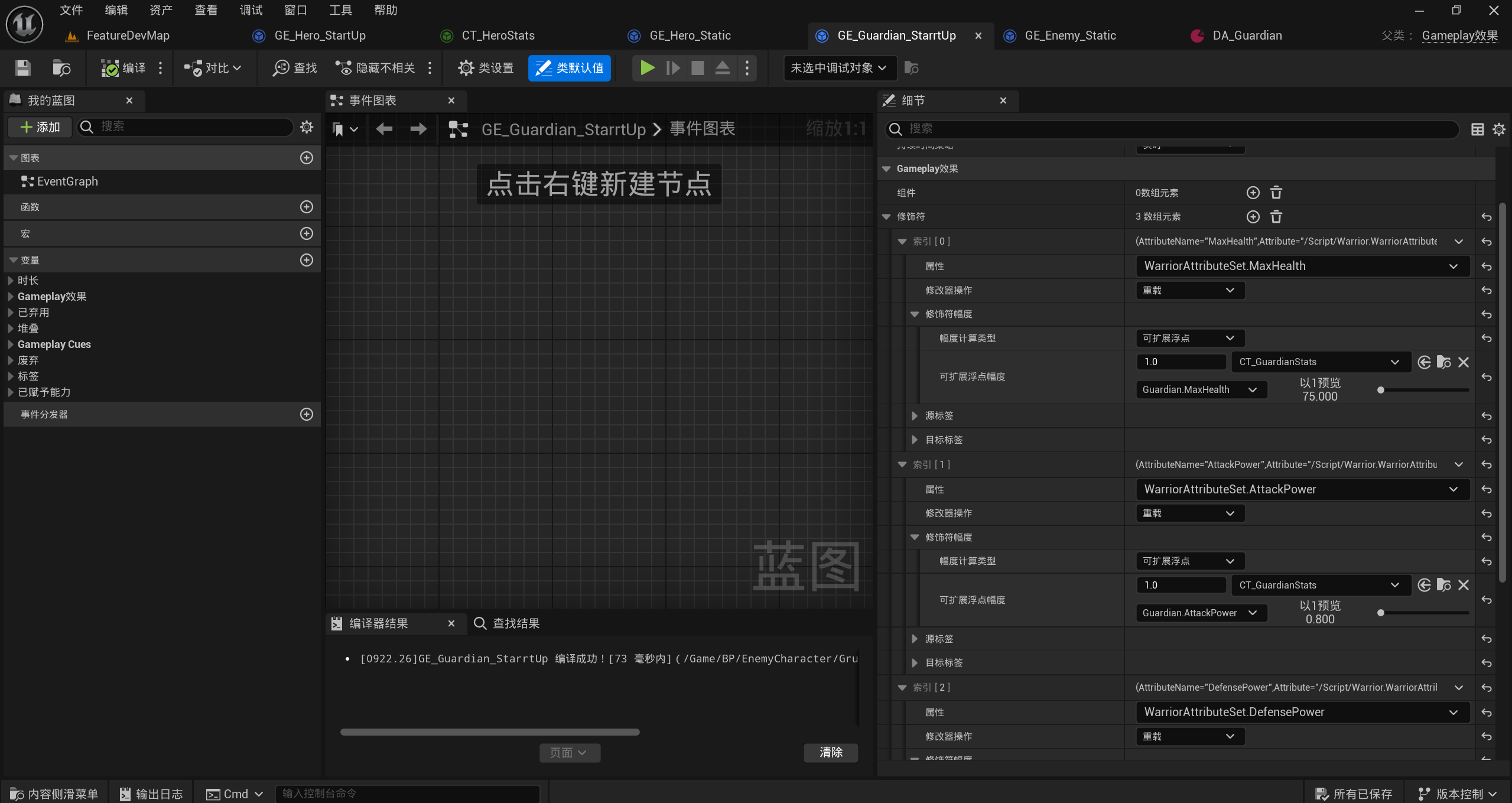This screenshot has height=803, width=1512.
Task: Open Cmd console type dropdown
Action: point(235,794)
